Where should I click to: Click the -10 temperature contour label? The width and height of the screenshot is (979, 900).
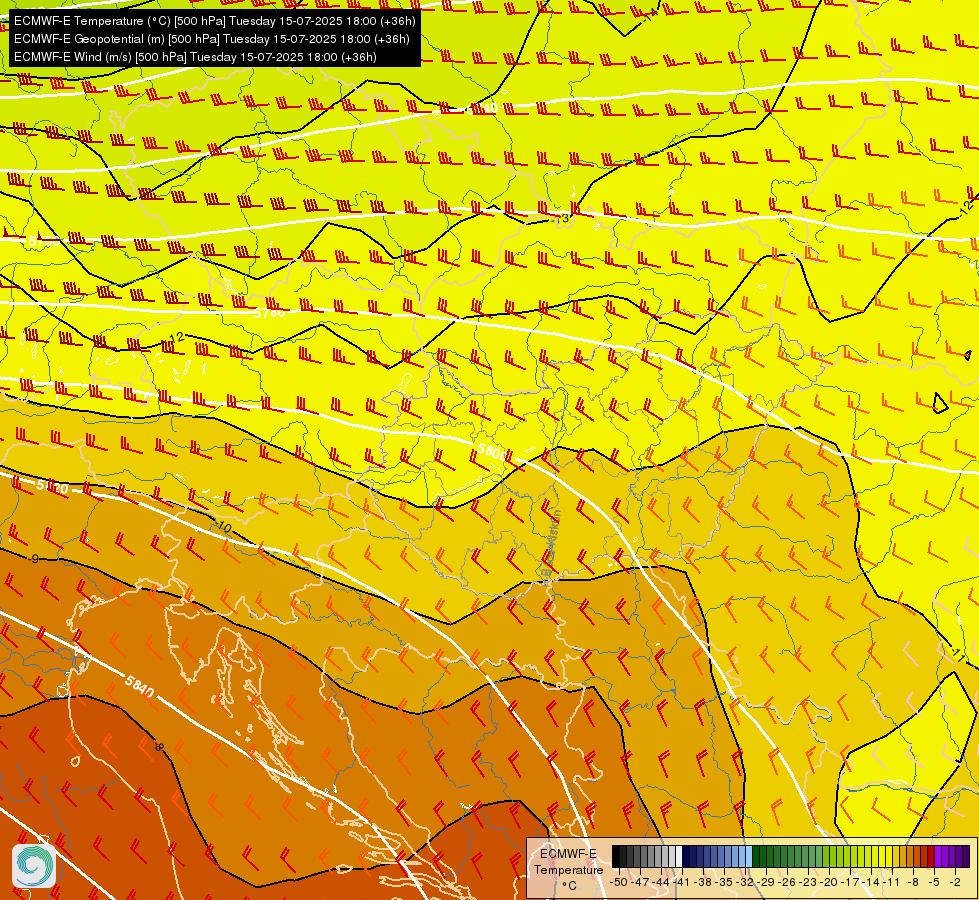pyautogui.click(x=222, y=528)
